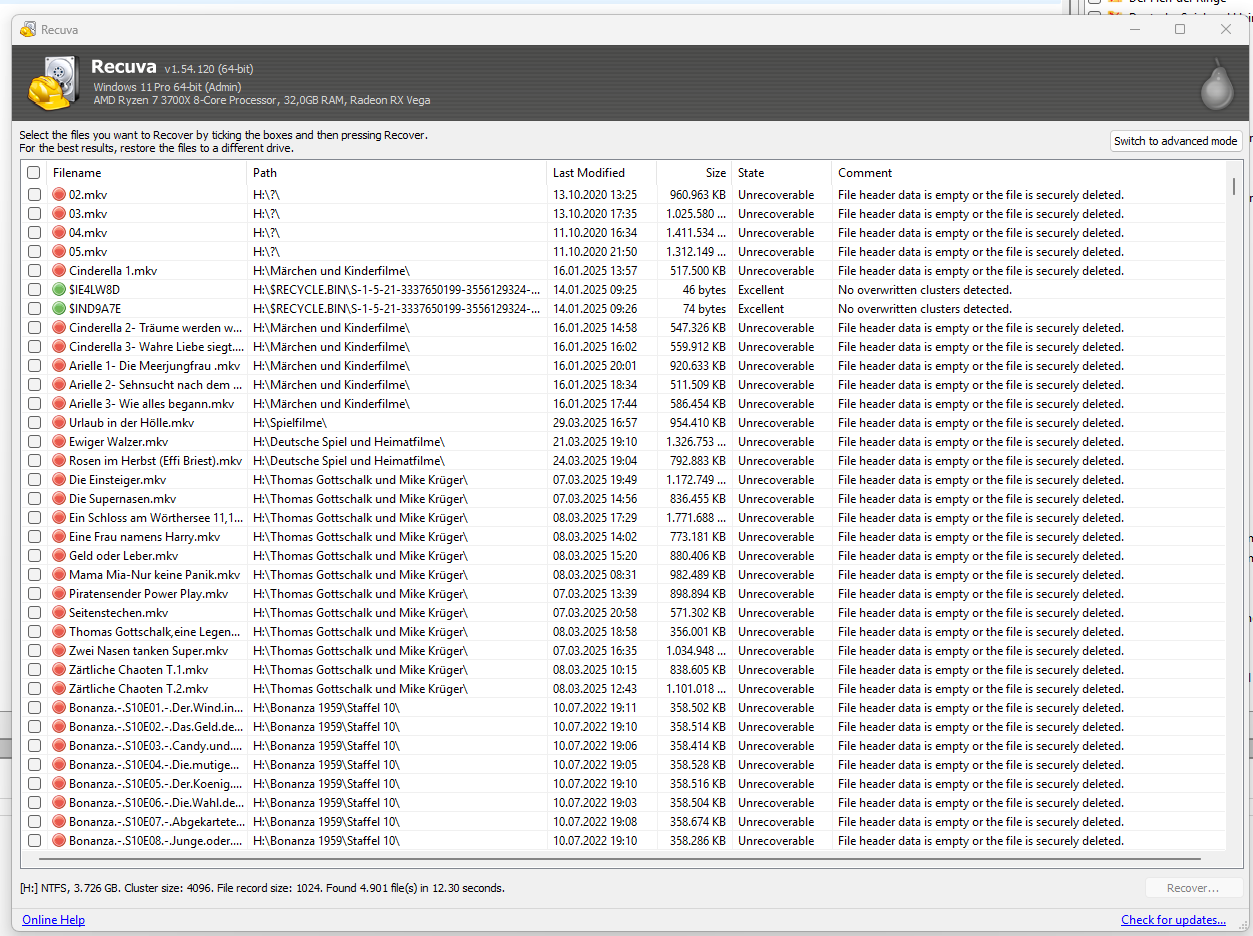
Task: Select the Thomas Gottschalk,eine Legen... file
Action: 155,632
